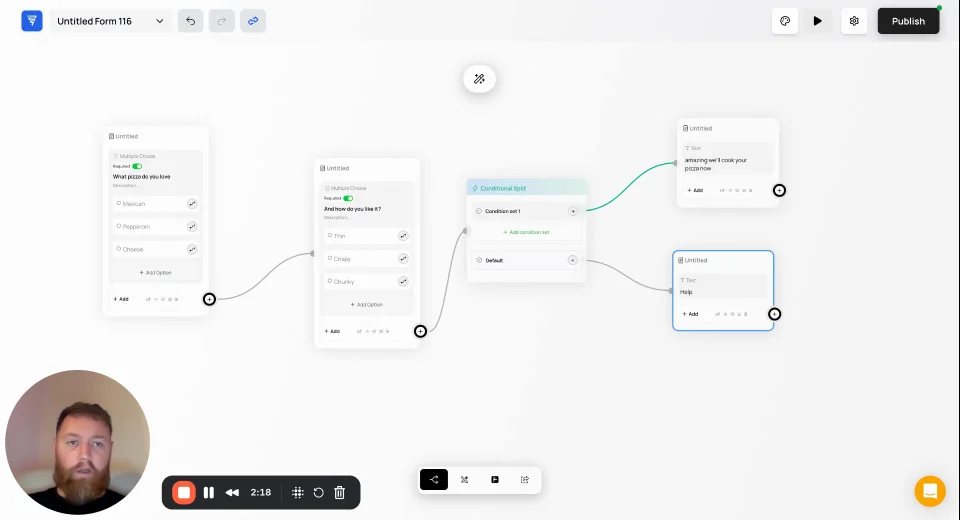The image size is (960, 520).
Task: Click the share icon in bottom toolbar
Action: [x=525, y=480]
